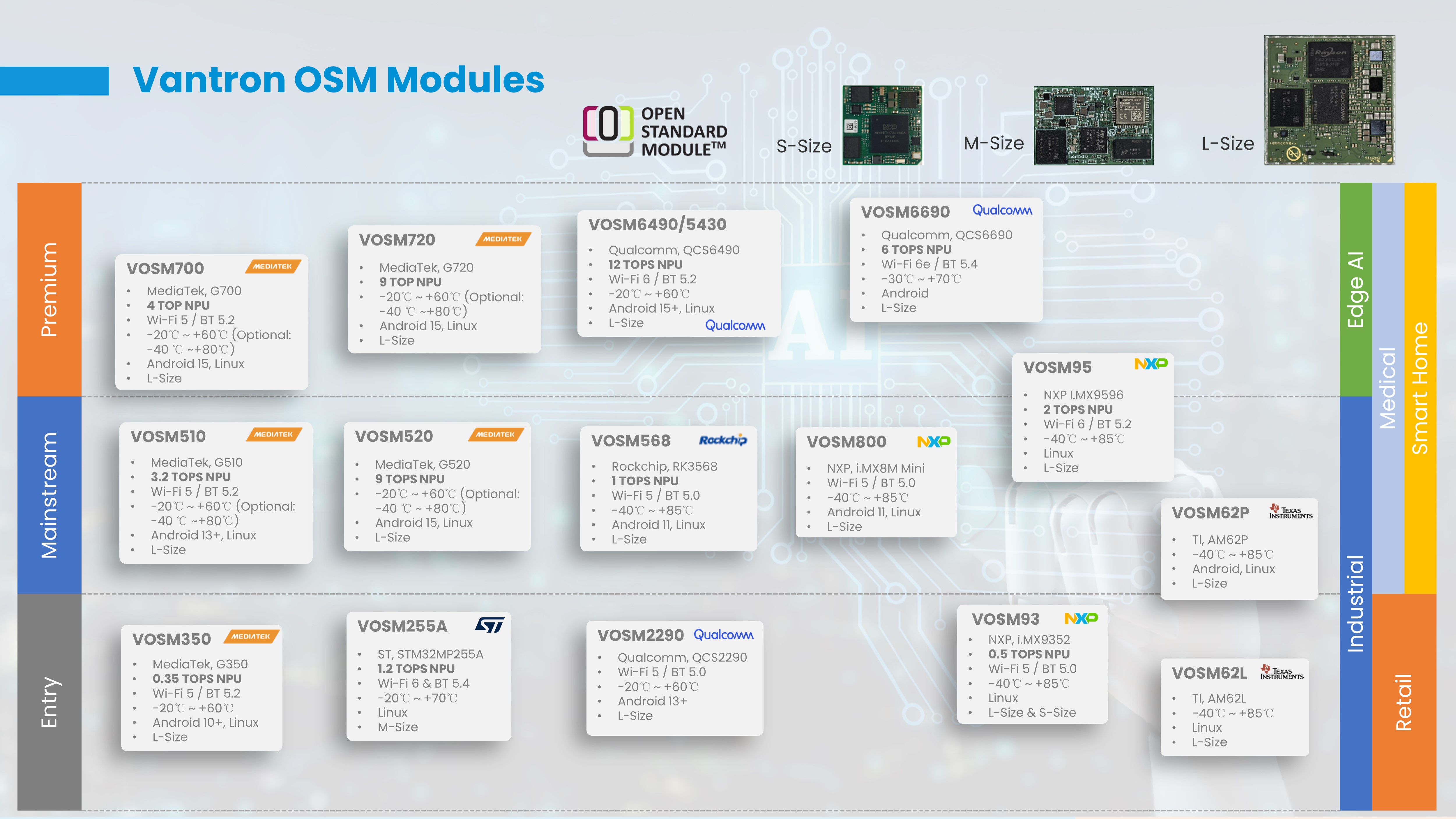
Task: Click the Qualcomm logo in VOSM6490/5430 card
Action: coord(735,325)
